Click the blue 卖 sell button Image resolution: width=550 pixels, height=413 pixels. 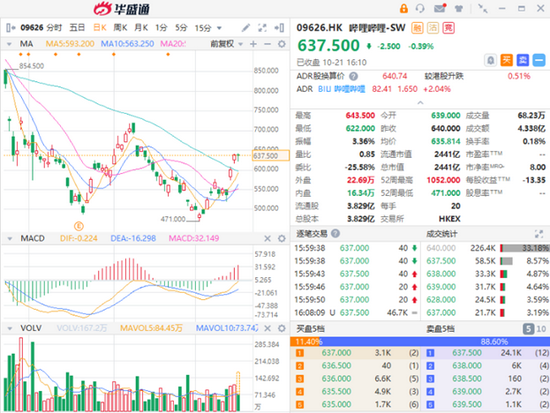tap(523, 60)
